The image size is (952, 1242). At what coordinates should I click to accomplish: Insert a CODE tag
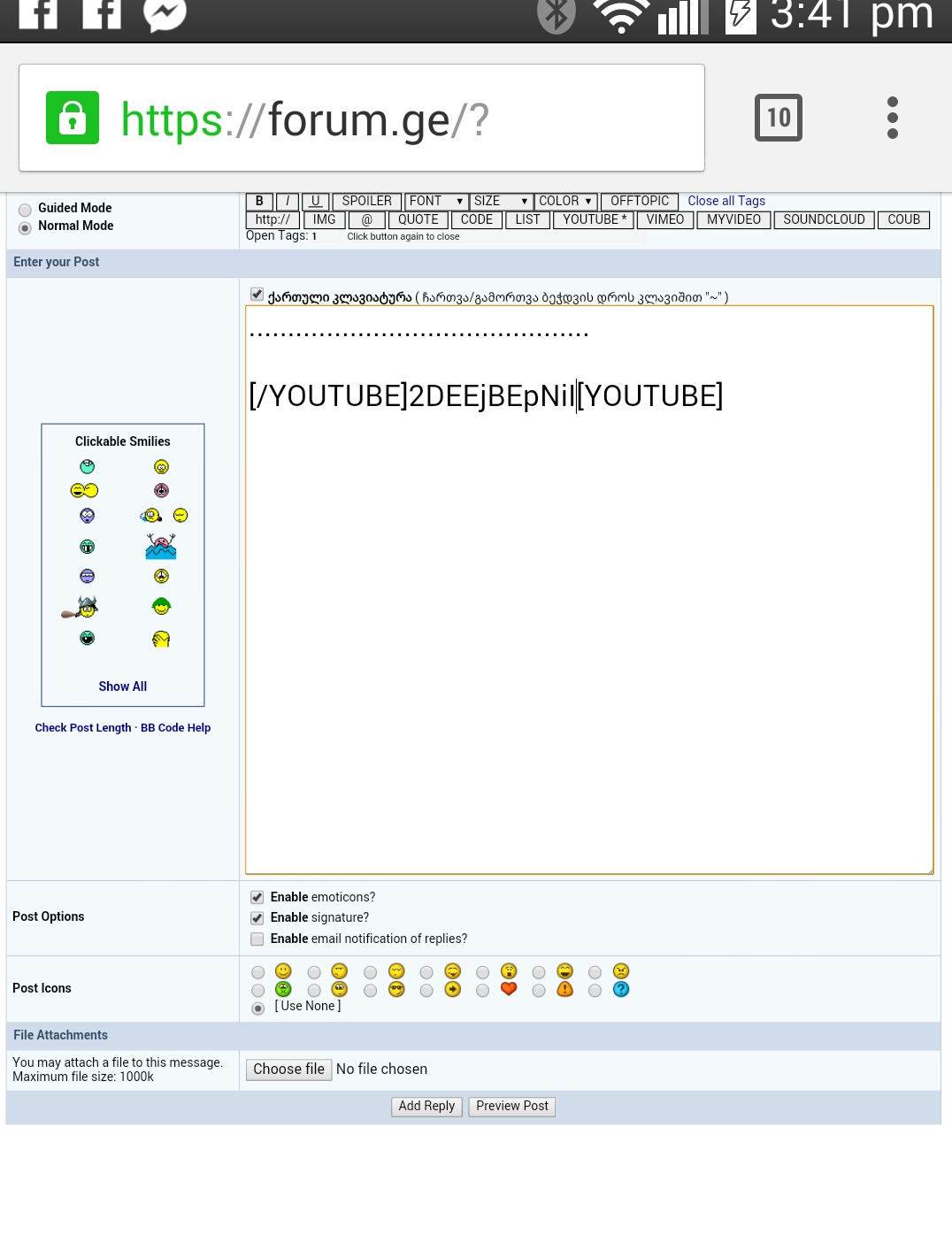pos(477,220)
